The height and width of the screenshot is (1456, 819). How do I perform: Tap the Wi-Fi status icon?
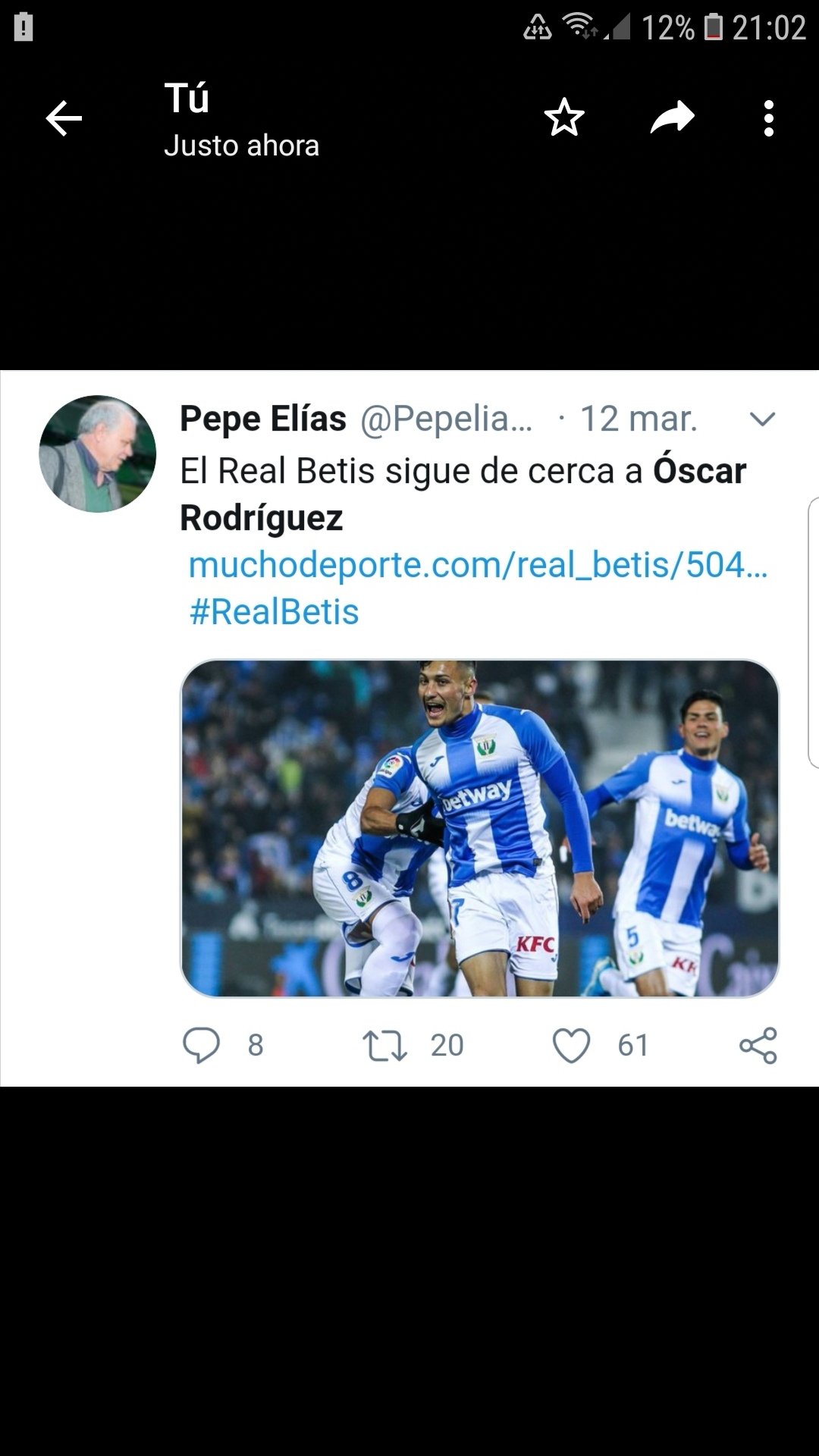581,27
